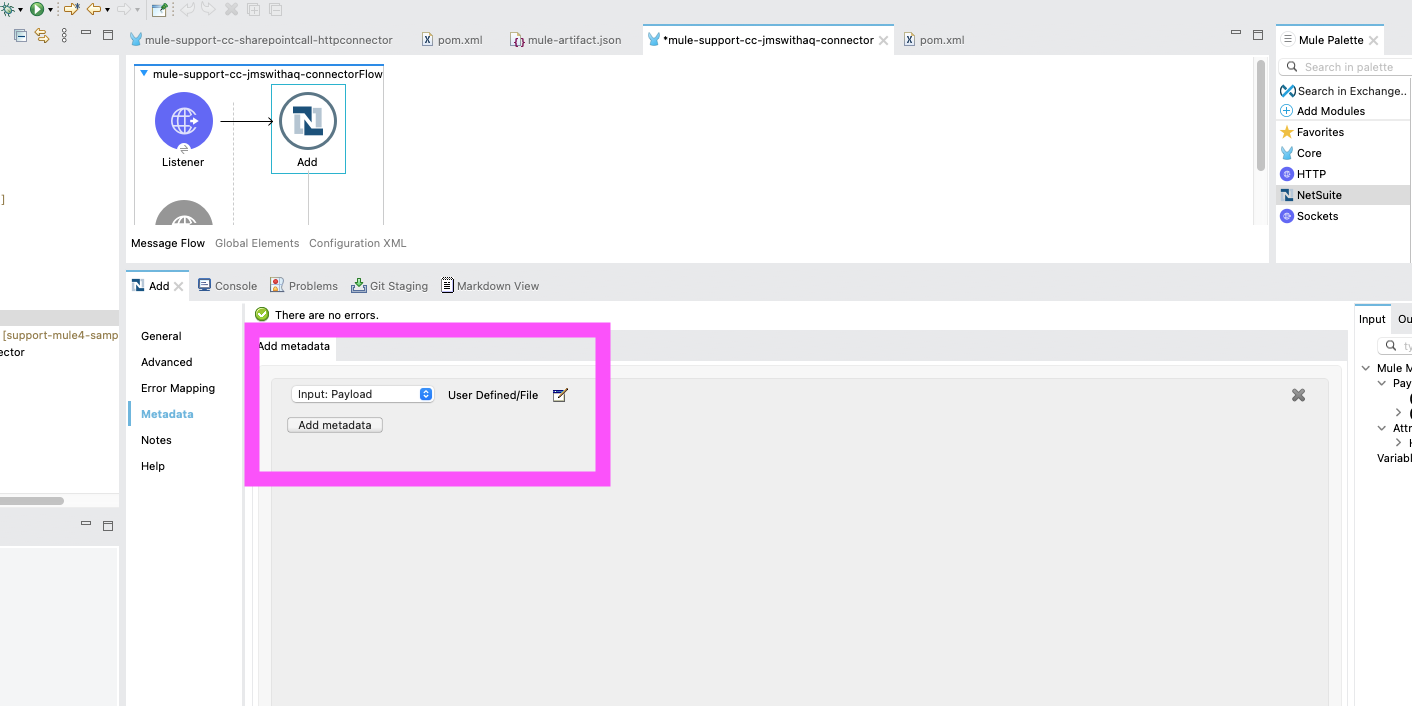The width and height of the screenshot is (1412, 706).
Task: Collapse the mule-support-cc-jmswithaq-connectorFlow triangle
Action: pyautogui.click(x=144, y=74)
